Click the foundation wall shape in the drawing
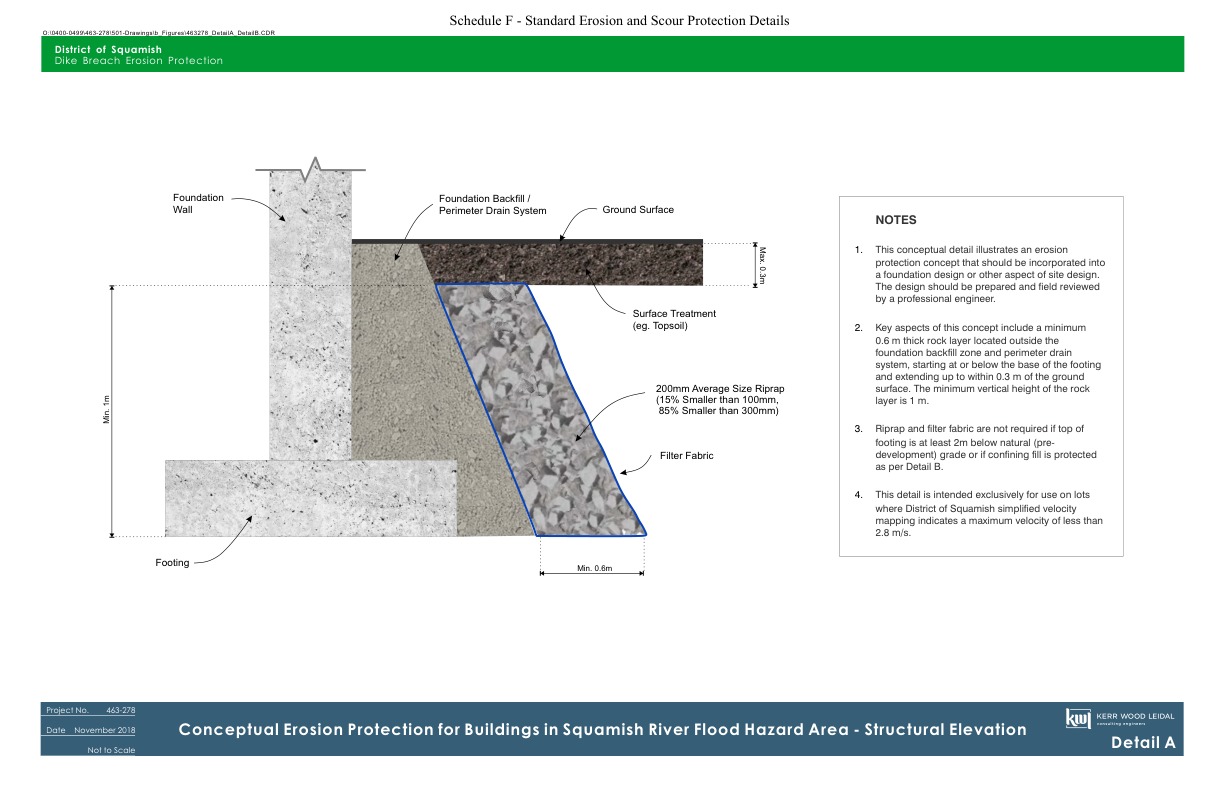Screen dimensions: 1224x792 coord(310,315)
